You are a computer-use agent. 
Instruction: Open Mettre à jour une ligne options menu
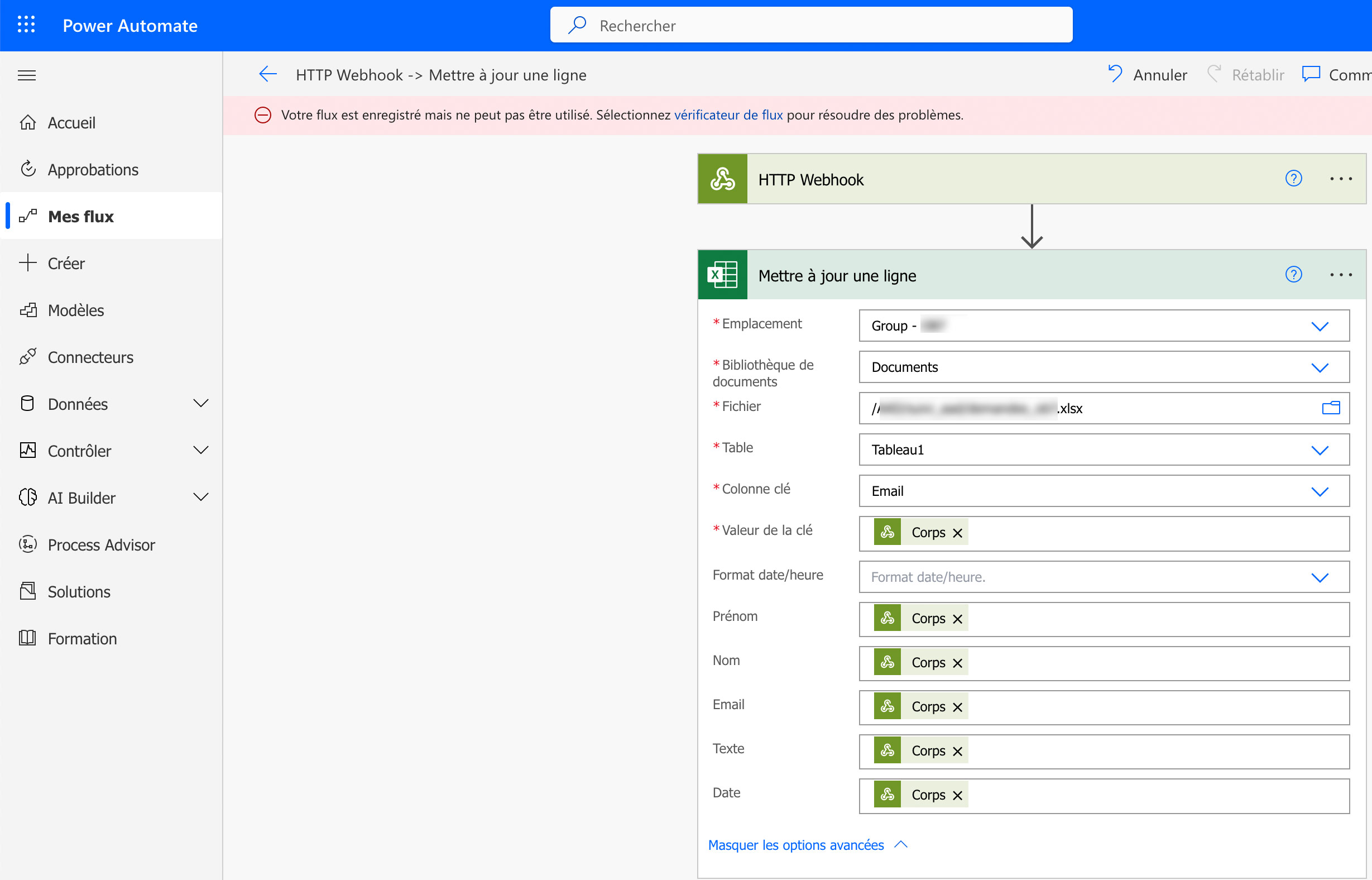[1341, 275]
